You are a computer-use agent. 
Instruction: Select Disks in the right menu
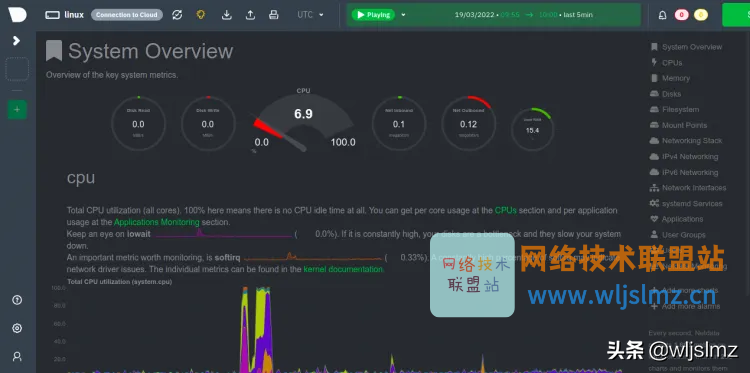[665, 94]
